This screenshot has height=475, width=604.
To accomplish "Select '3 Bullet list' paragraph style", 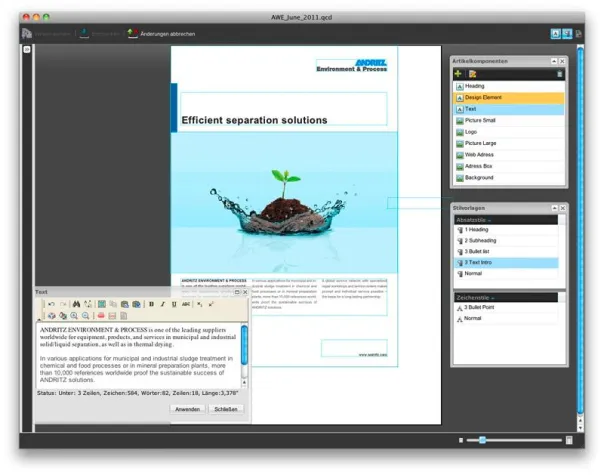I will tap(485, 251).
